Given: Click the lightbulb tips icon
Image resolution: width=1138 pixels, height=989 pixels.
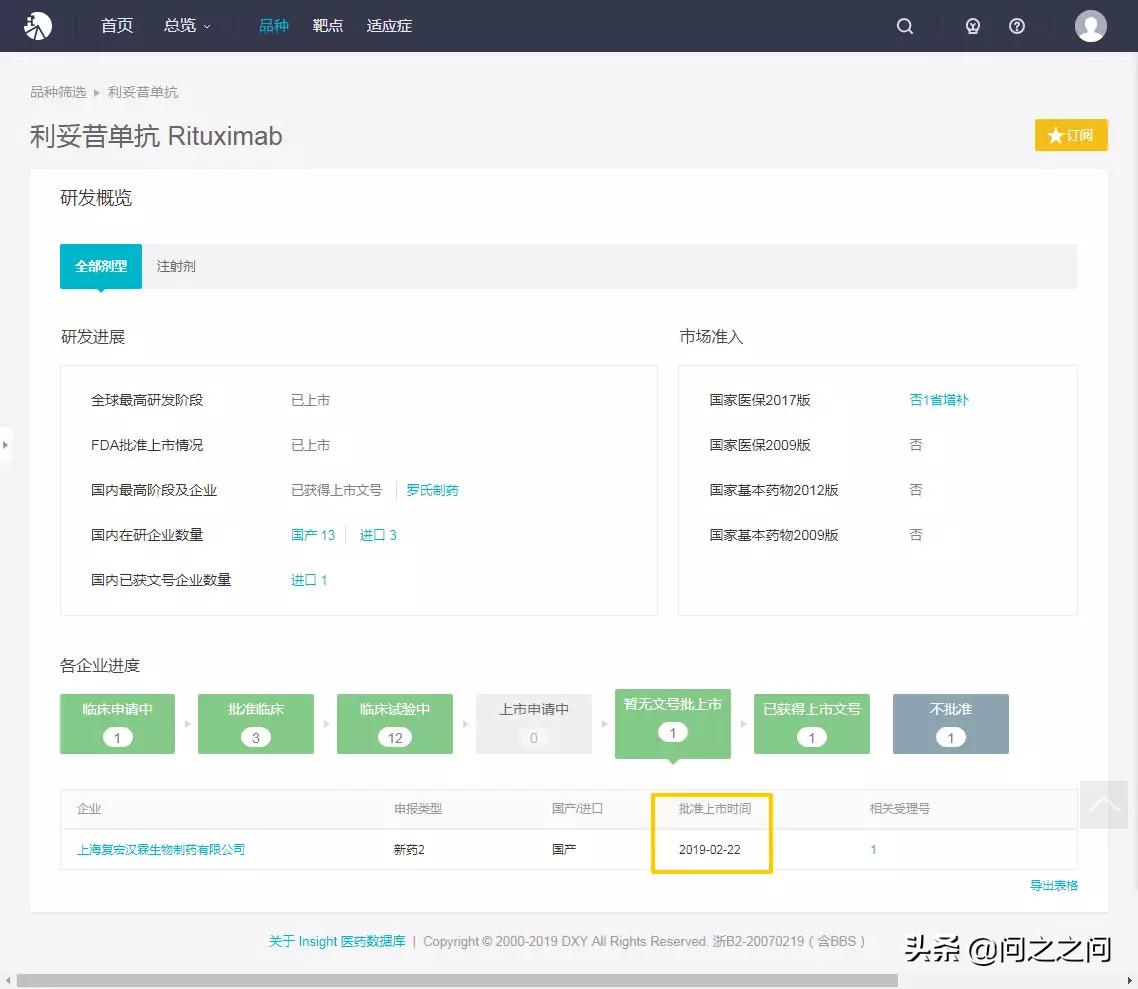Looking at the screenshot, I should click(x=972, y=27).
